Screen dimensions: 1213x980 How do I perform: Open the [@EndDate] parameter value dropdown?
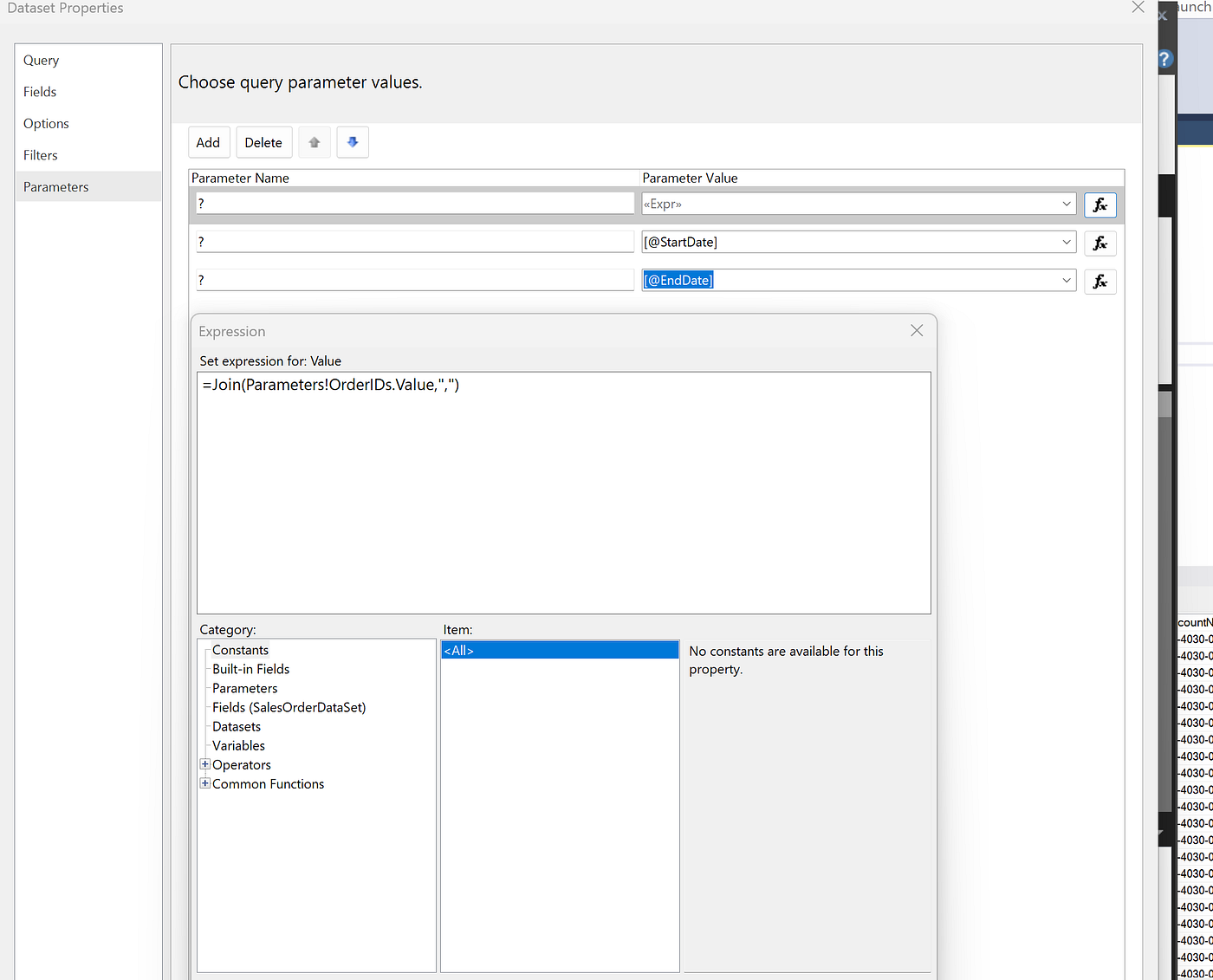point(1067,280)
